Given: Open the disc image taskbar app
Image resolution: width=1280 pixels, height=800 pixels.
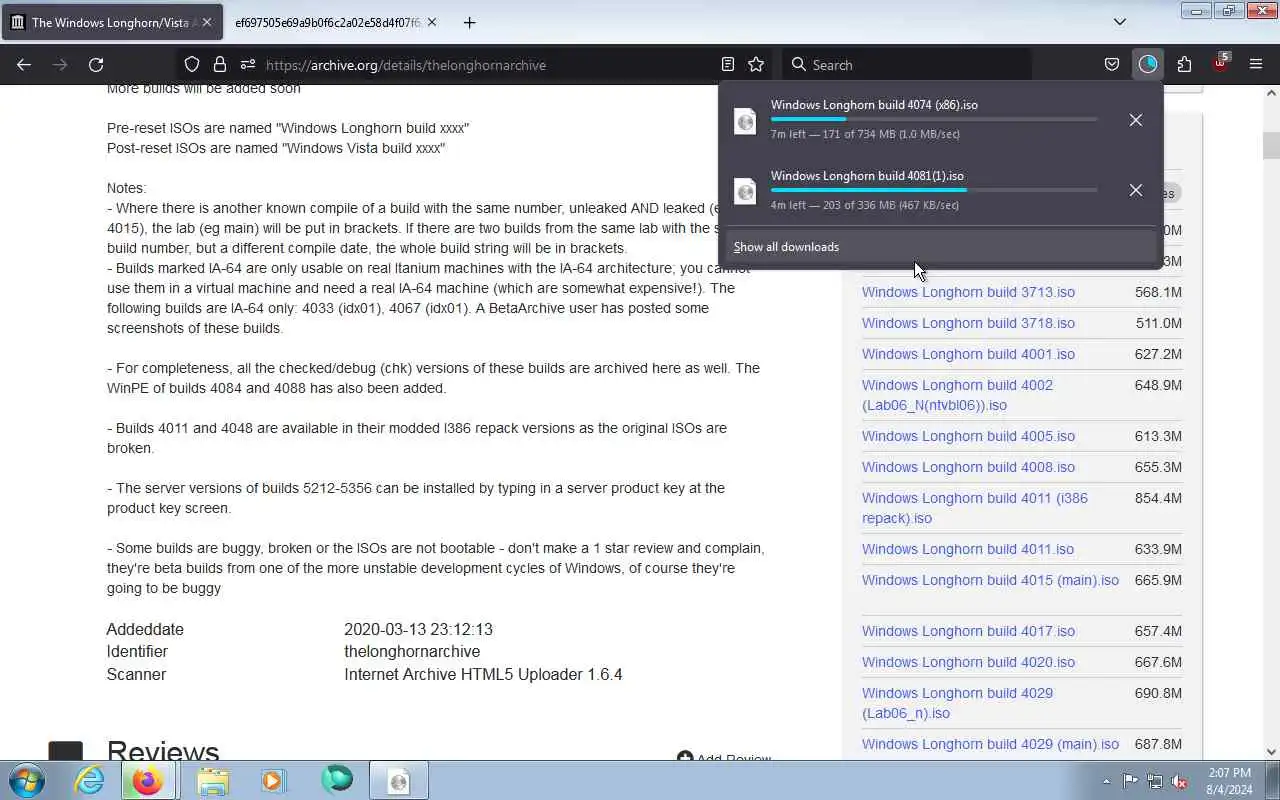Looking at the screenshot, I should pyautogui.click(x=399, y=780).
